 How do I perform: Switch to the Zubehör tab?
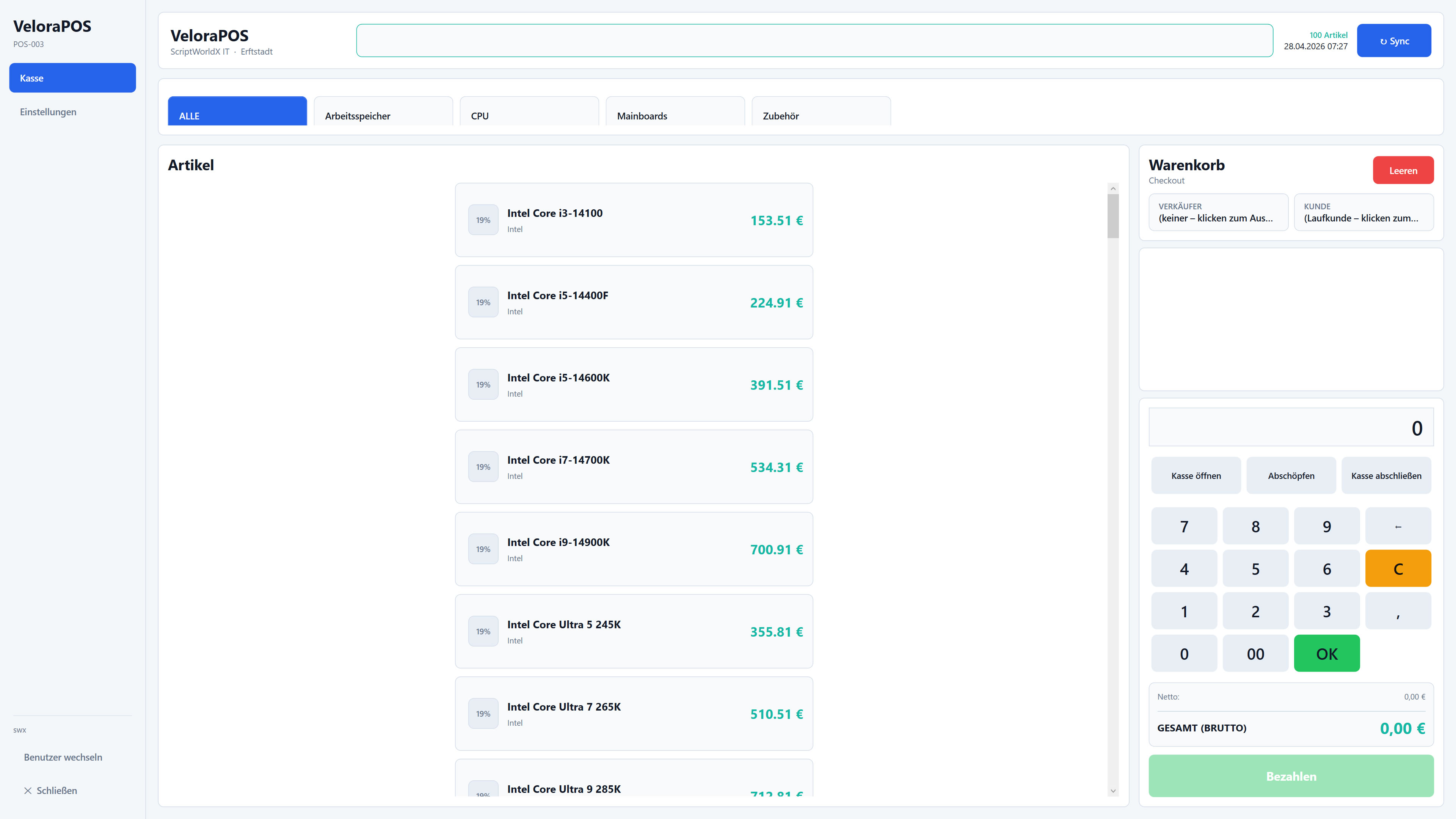pos(821,111)
